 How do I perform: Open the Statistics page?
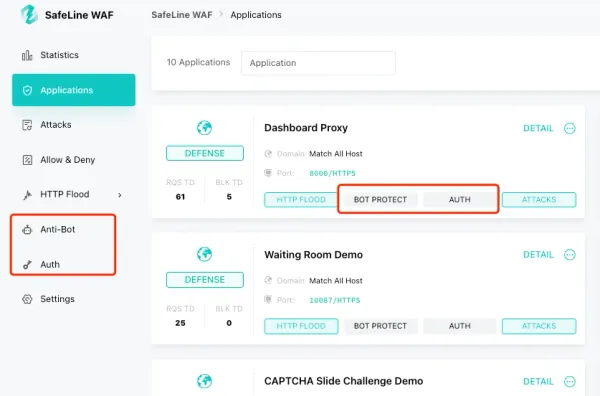pos(59,55)
